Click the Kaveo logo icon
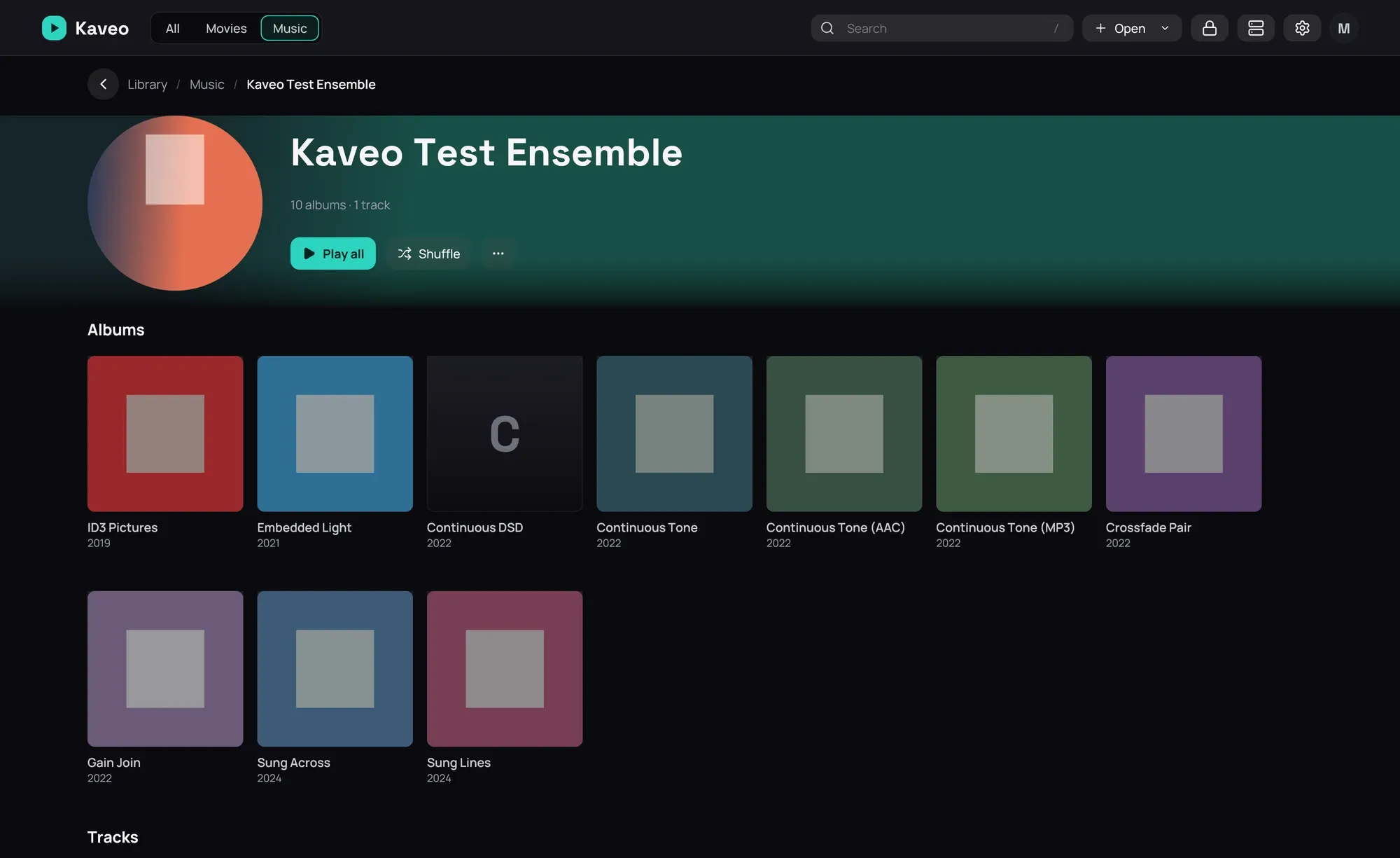1400x858 pixels. pyautogui.click(x=54, y=28)
